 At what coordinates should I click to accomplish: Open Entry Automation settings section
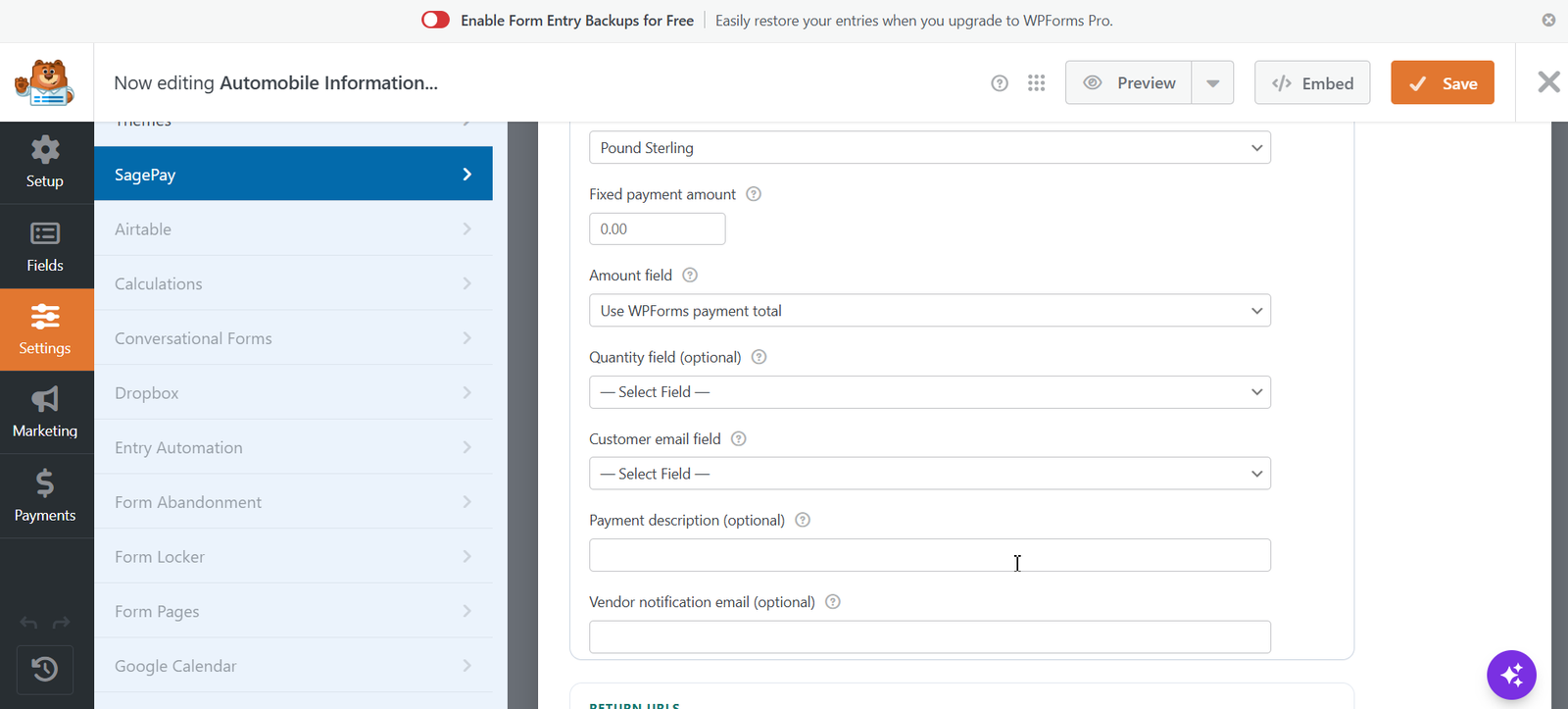(x=293, y=447)
